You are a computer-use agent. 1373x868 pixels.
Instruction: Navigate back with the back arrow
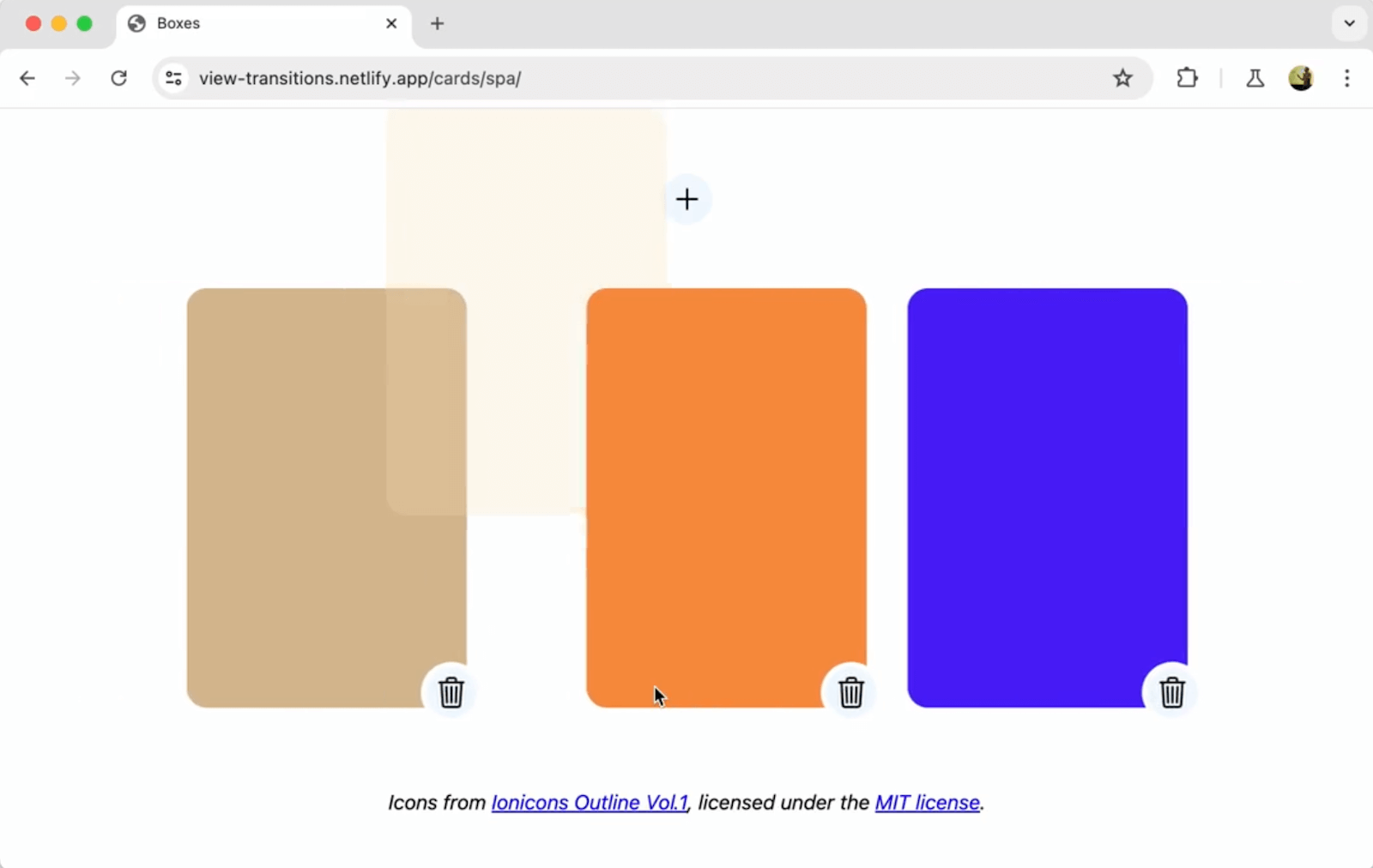[27, 78]
